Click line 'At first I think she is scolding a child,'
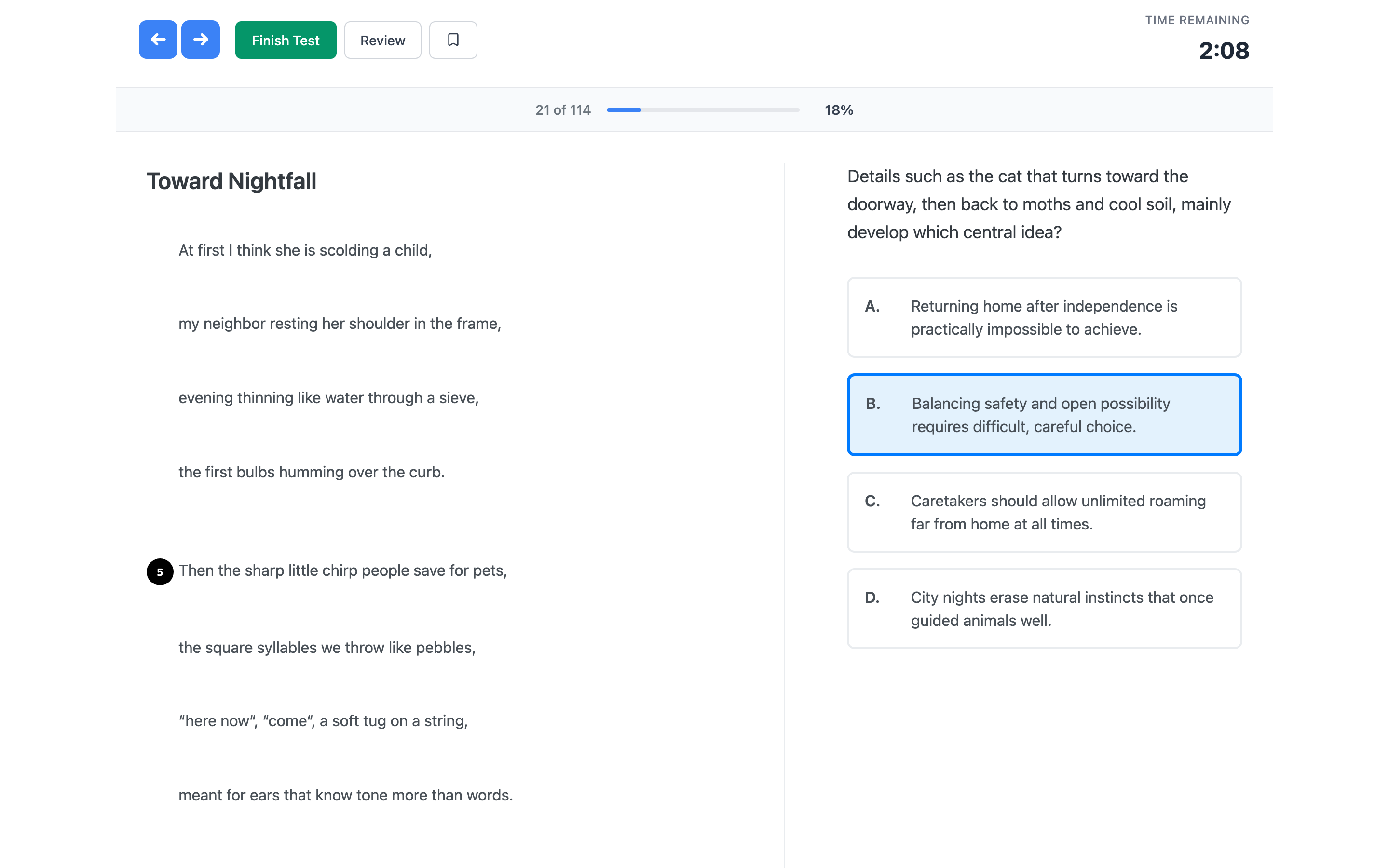 pyautogui.click(x=305, y=250)
